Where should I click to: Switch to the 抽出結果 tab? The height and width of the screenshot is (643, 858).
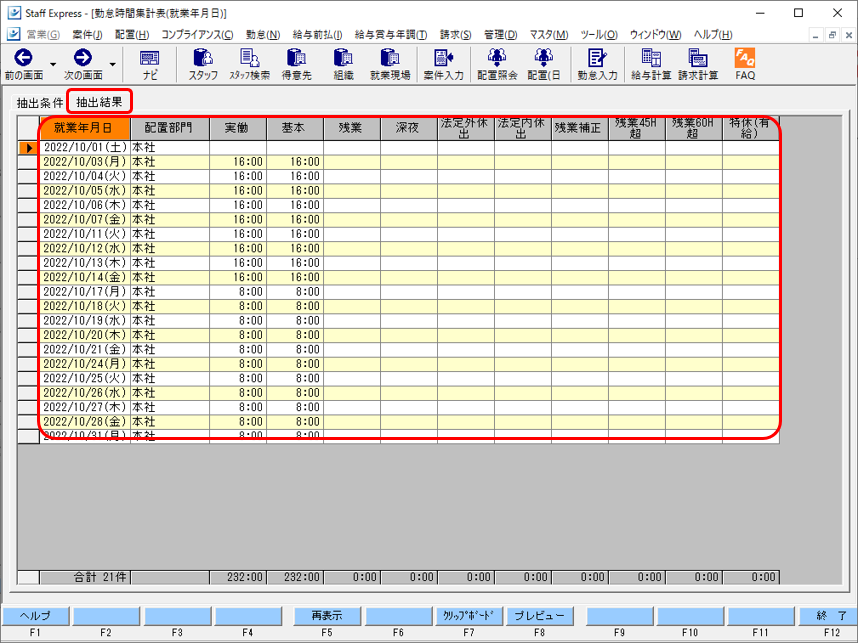coord(99,102)
